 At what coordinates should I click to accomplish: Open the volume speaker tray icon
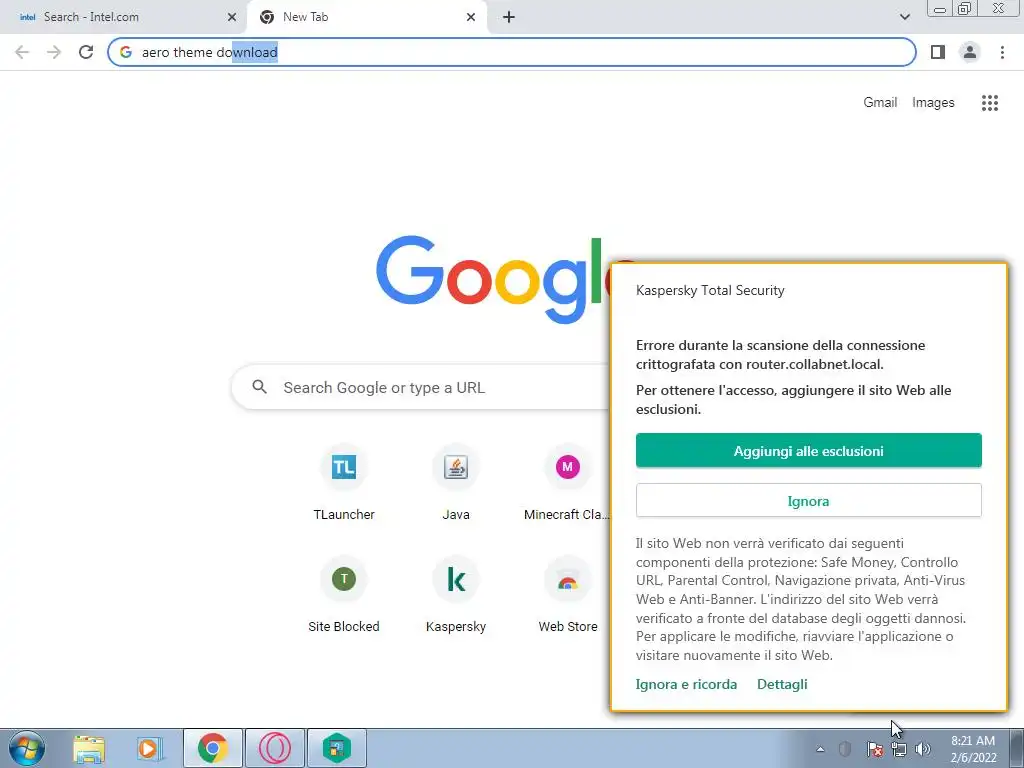[923, 749]
